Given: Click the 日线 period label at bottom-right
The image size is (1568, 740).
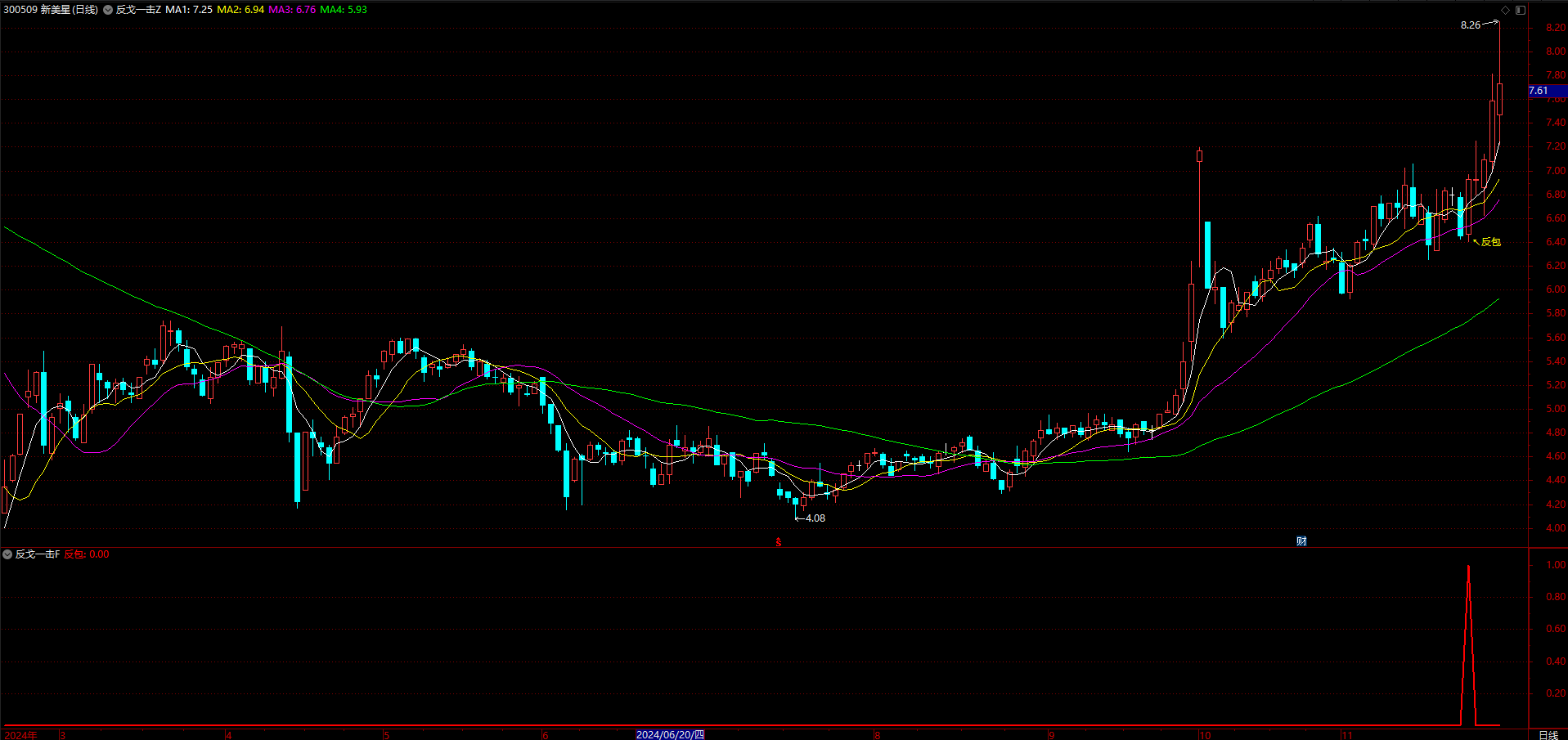Looking at the screenshot, I should pos(1548,734).
